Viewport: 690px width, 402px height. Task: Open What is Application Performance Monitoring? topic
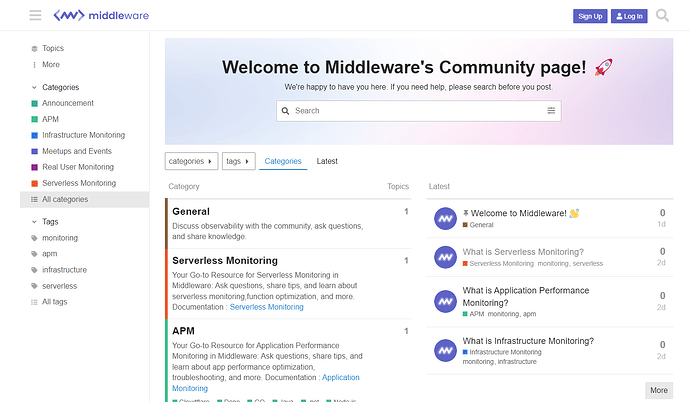pos(525,297)
